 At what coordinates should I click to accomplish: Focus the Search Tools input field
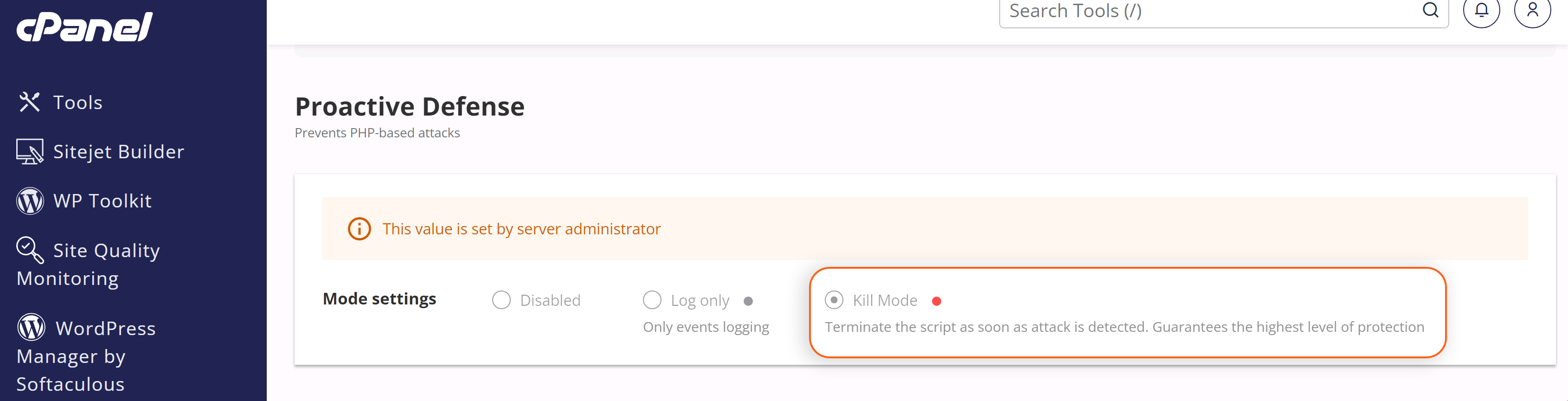coord(1211,11)
